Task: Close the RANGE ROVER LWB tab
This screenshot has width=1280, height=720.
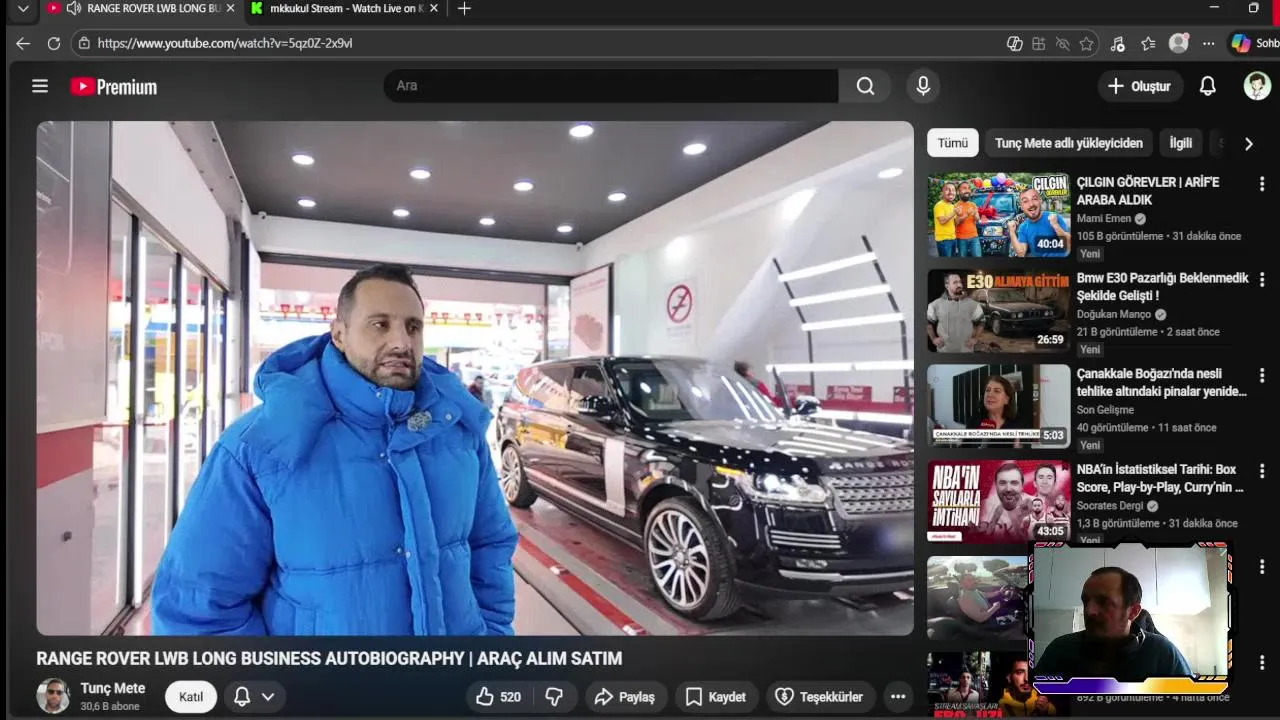Action: pyautogui.click(x=231, y=8)
